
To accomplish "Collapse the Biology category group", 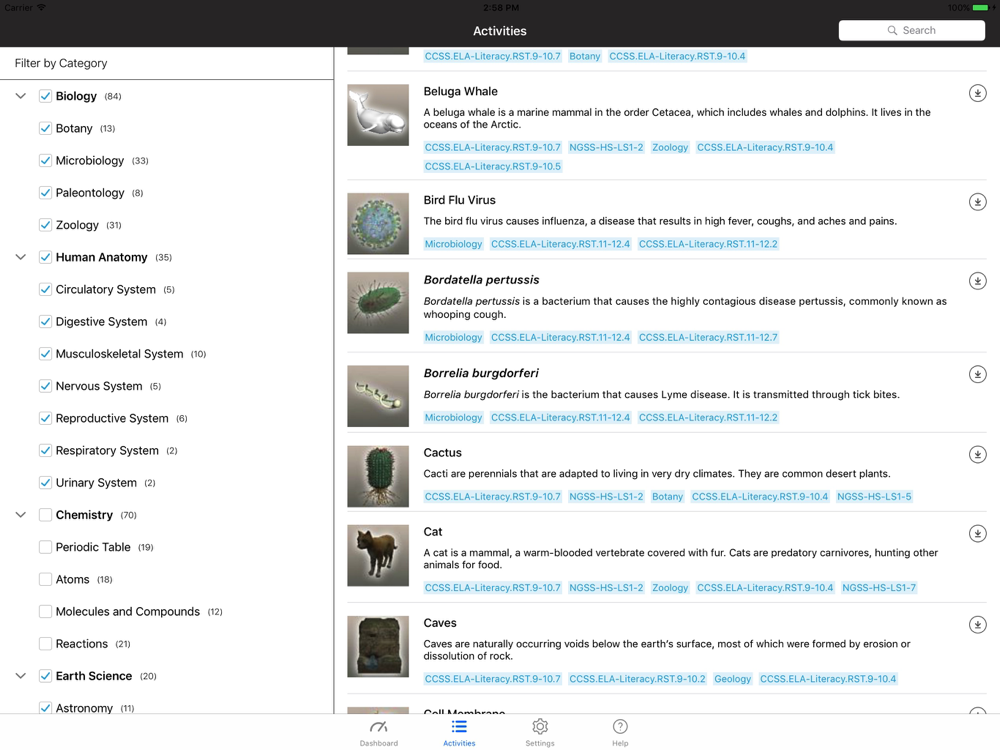I will tap(20, 96).
